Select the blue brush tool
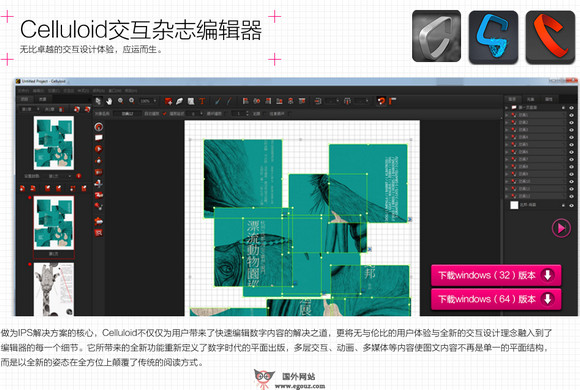 (218, 101)
